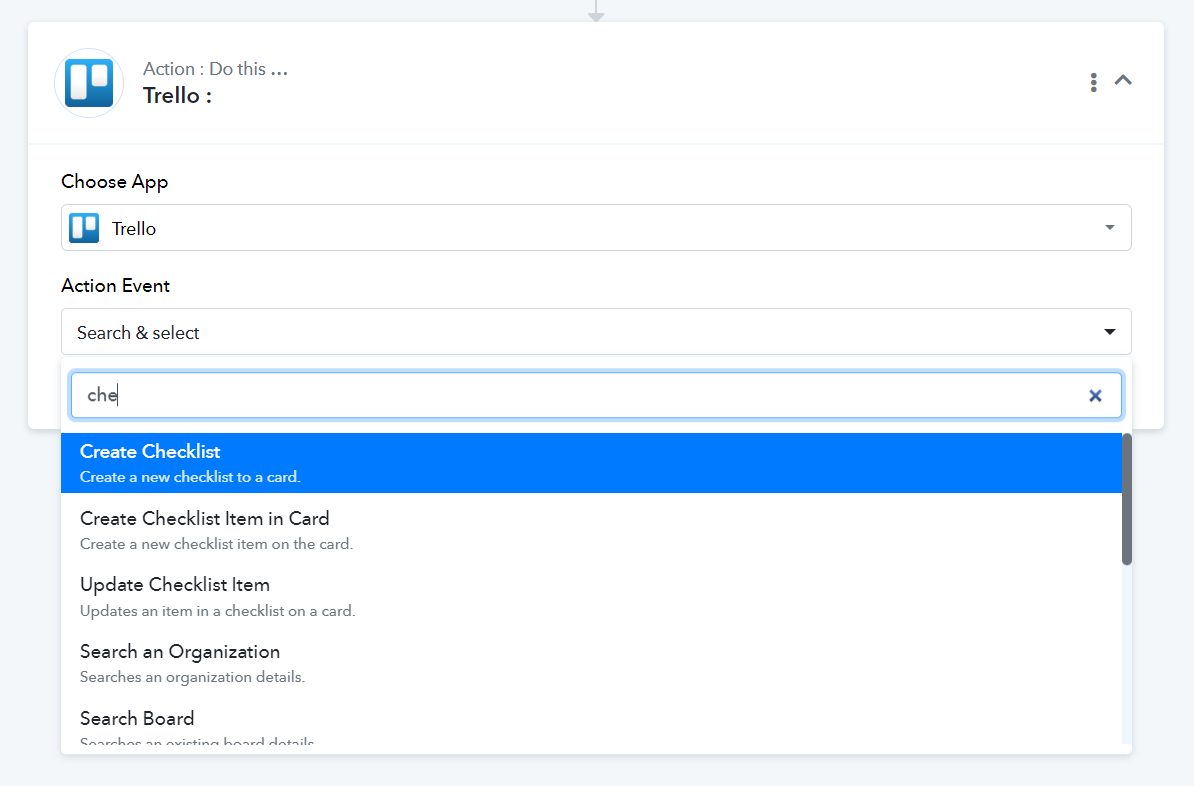Image resolution: width=1194 pixels, height=786 pixels.
Task: Select Create Checklist Item in Card
Action: tap(591, 530)
